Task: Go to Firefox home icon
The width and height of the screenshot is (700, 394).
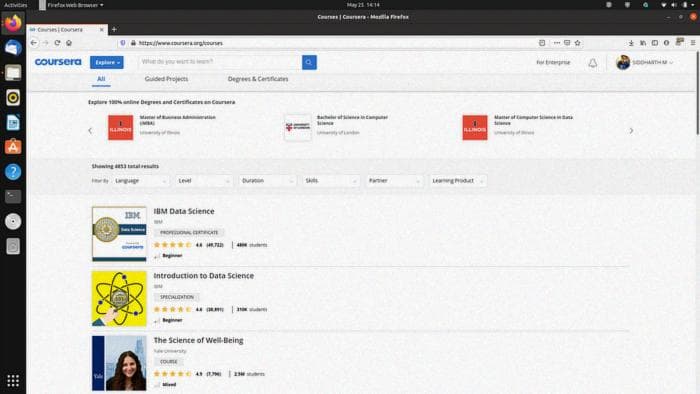Action: click(69, 43)
